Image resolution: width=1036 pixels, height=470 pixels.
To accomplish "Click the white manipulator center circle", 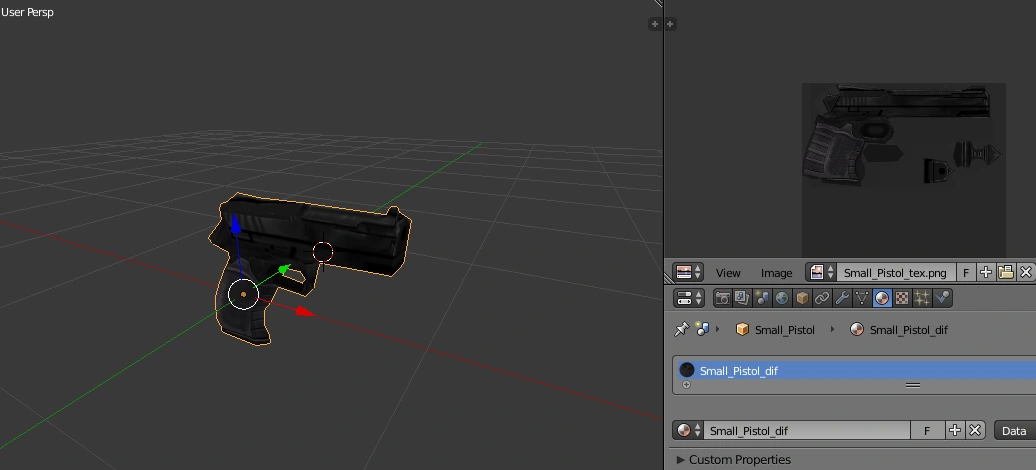I will coord(243,294).
